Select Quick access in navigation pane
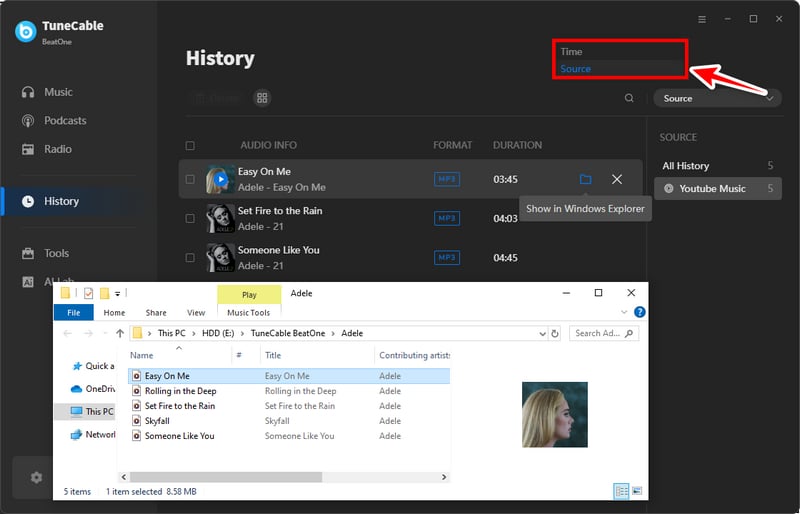Screen dimensions: 800x514 pyautogui.click(x=94, y=366)
